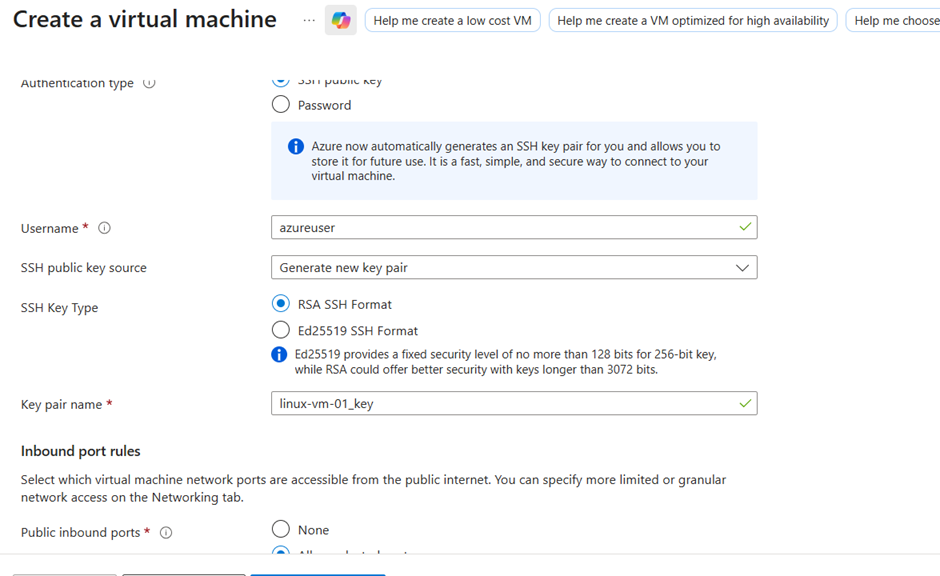Open the ellipsis menu beside the title
940x576 pixels.
point(309,20)
